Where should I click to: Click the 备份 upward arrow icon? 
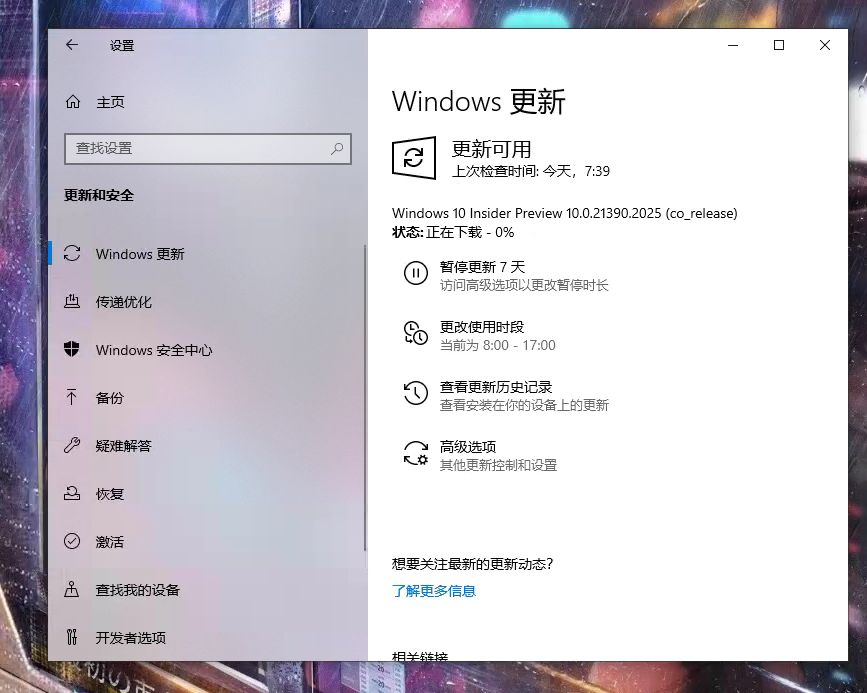(71, 397)
